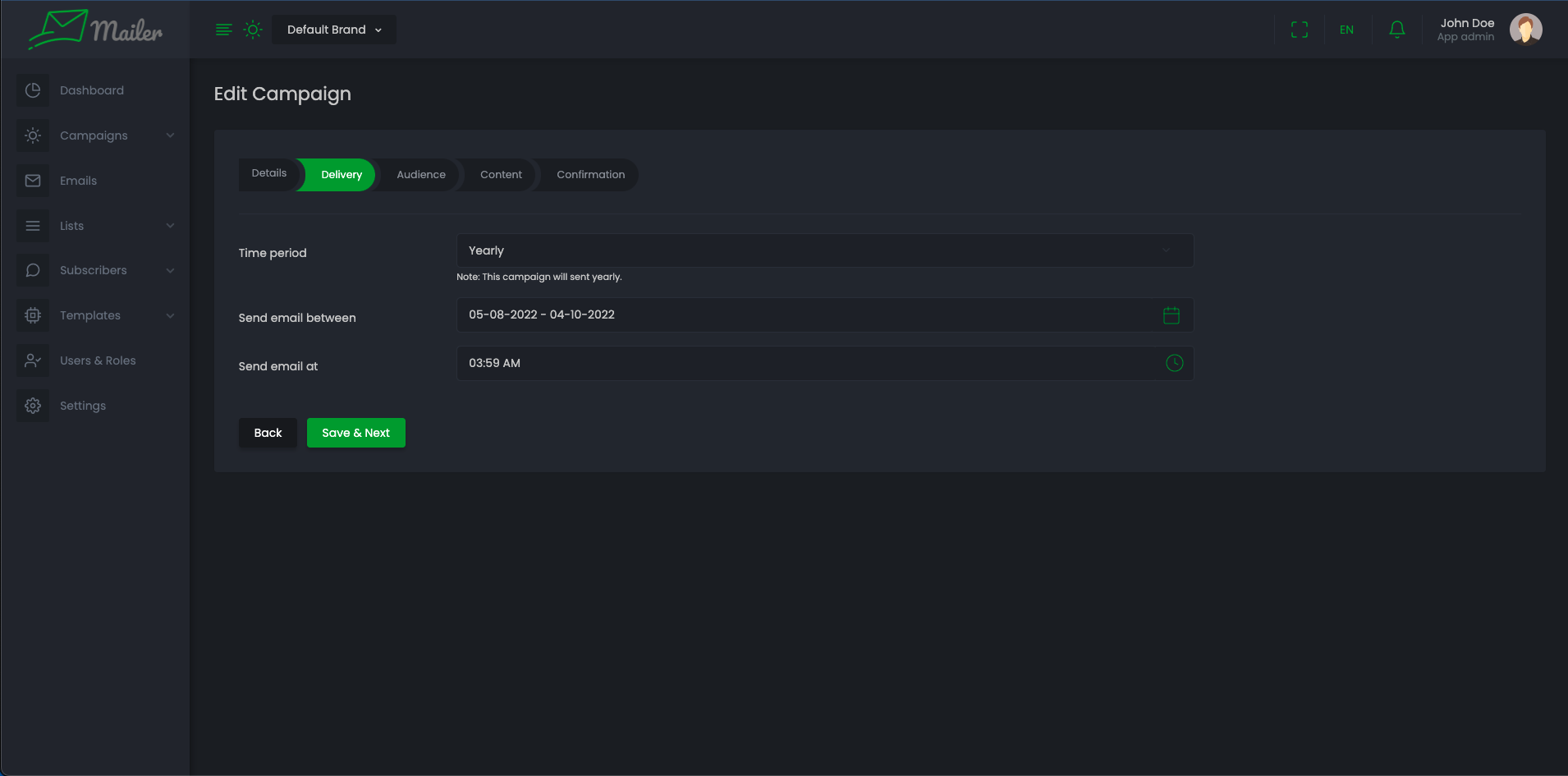Enter fullscreen mode via header icon
The height and width of the screenshot is (776, 1568).
(1299, 30)
